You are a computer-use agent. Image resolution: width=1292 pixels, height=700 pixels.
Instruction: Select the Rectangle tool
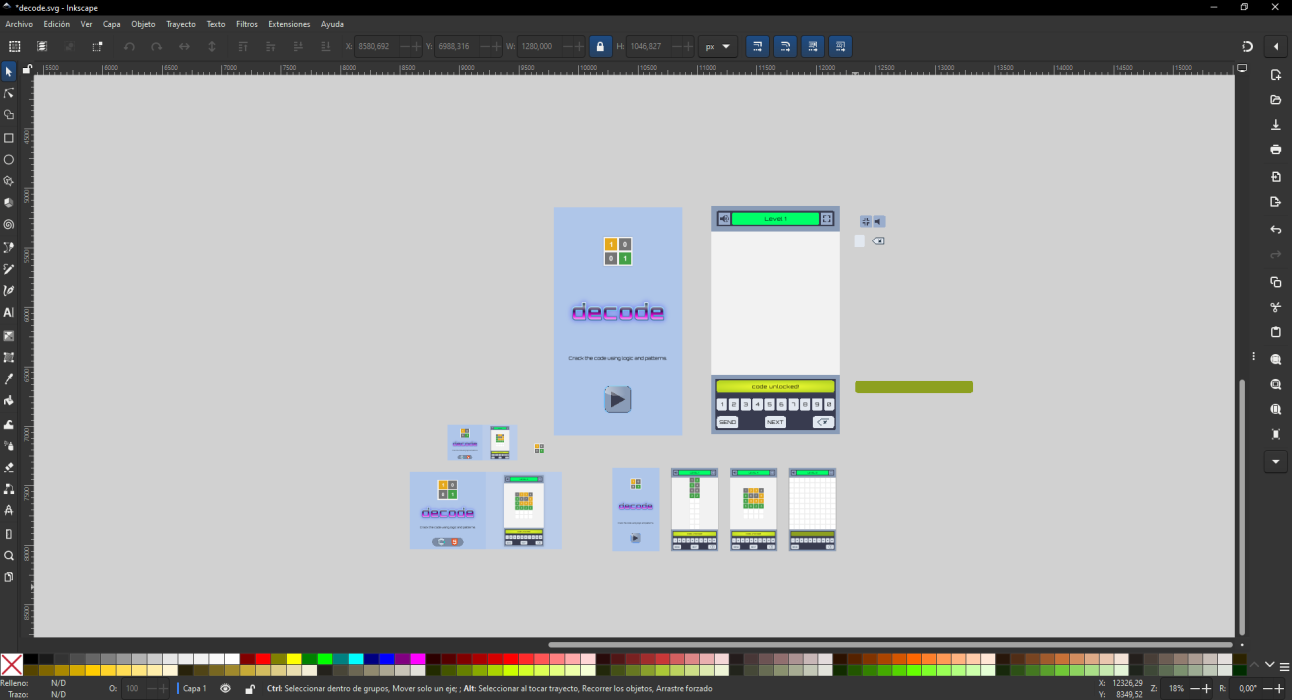point(9,138)
